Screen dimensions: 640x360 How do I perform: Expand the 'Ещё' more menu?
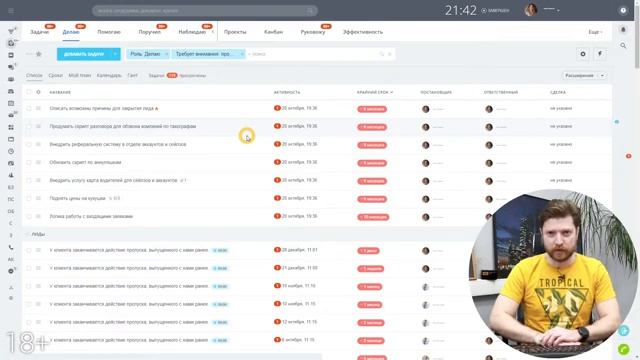595,32
